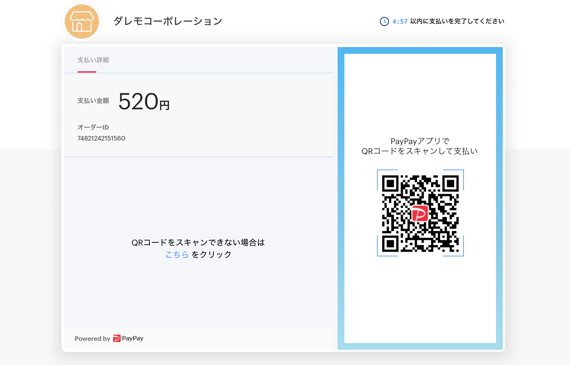The height and width of the screenshot is (365, 570).
Task: Click the PayPay logo beside Powered by
Action: point(128,338)
